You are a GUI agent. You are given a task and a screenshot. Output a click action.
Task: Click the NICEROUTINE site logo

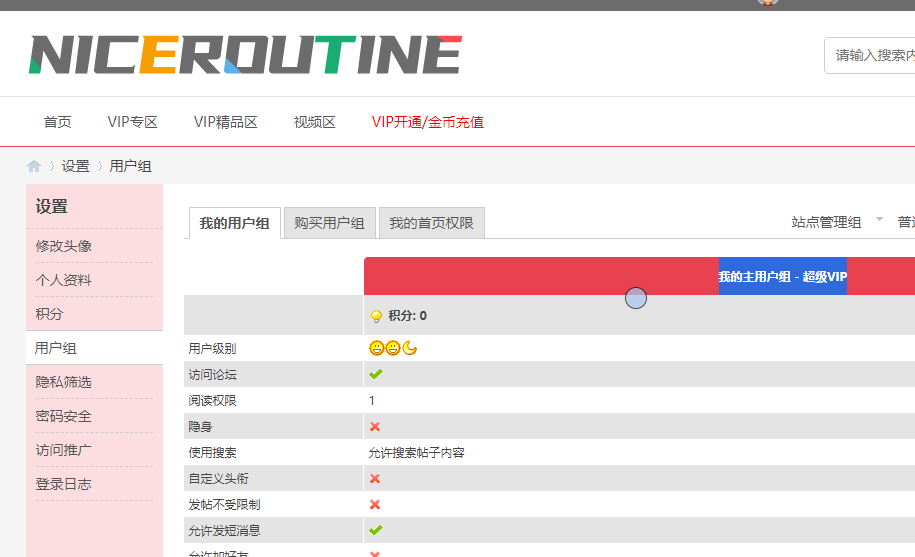pos(246,55)
